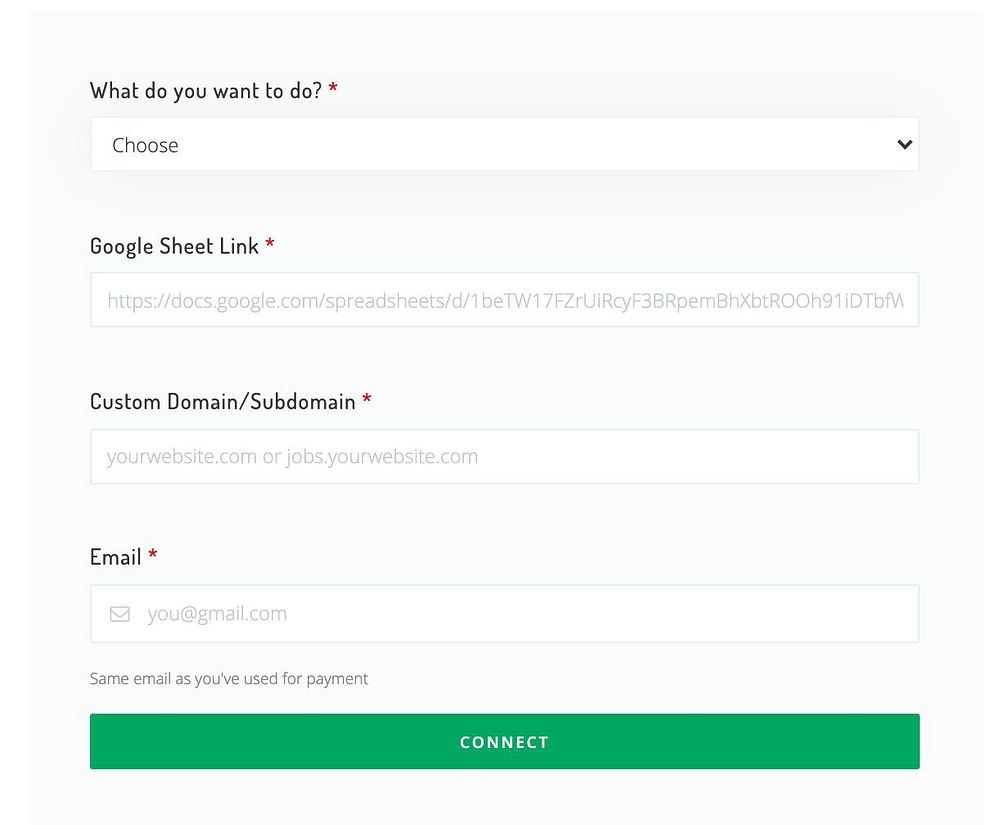Select the Choose option text in dropdown
This screenshot has height=825, width=1000.
(x=145, y=145)
